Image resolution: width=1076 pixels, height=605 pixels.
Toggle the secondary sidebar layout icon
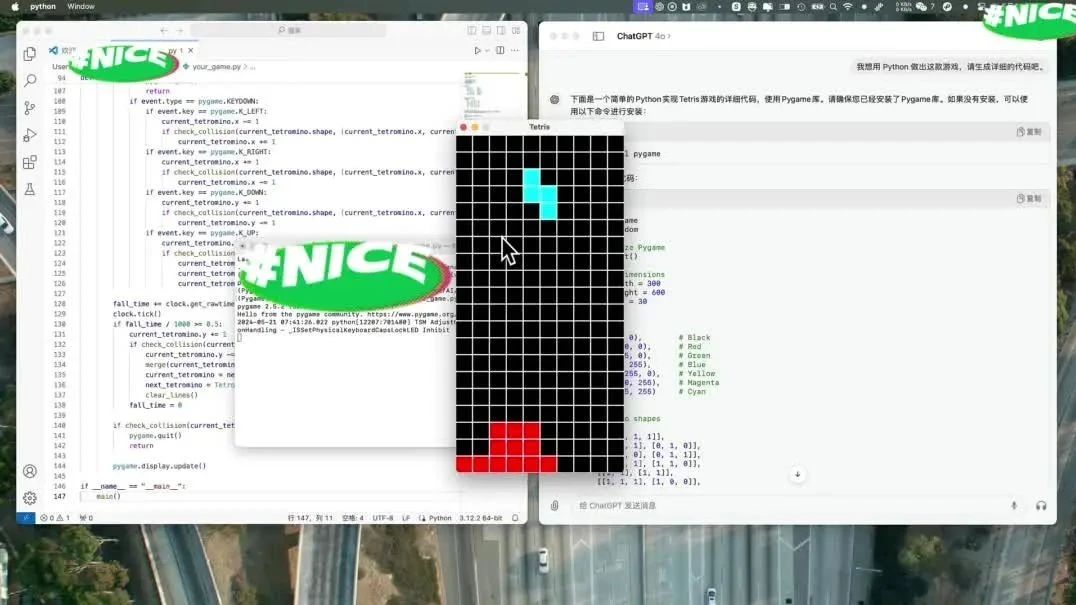(501, 30)
